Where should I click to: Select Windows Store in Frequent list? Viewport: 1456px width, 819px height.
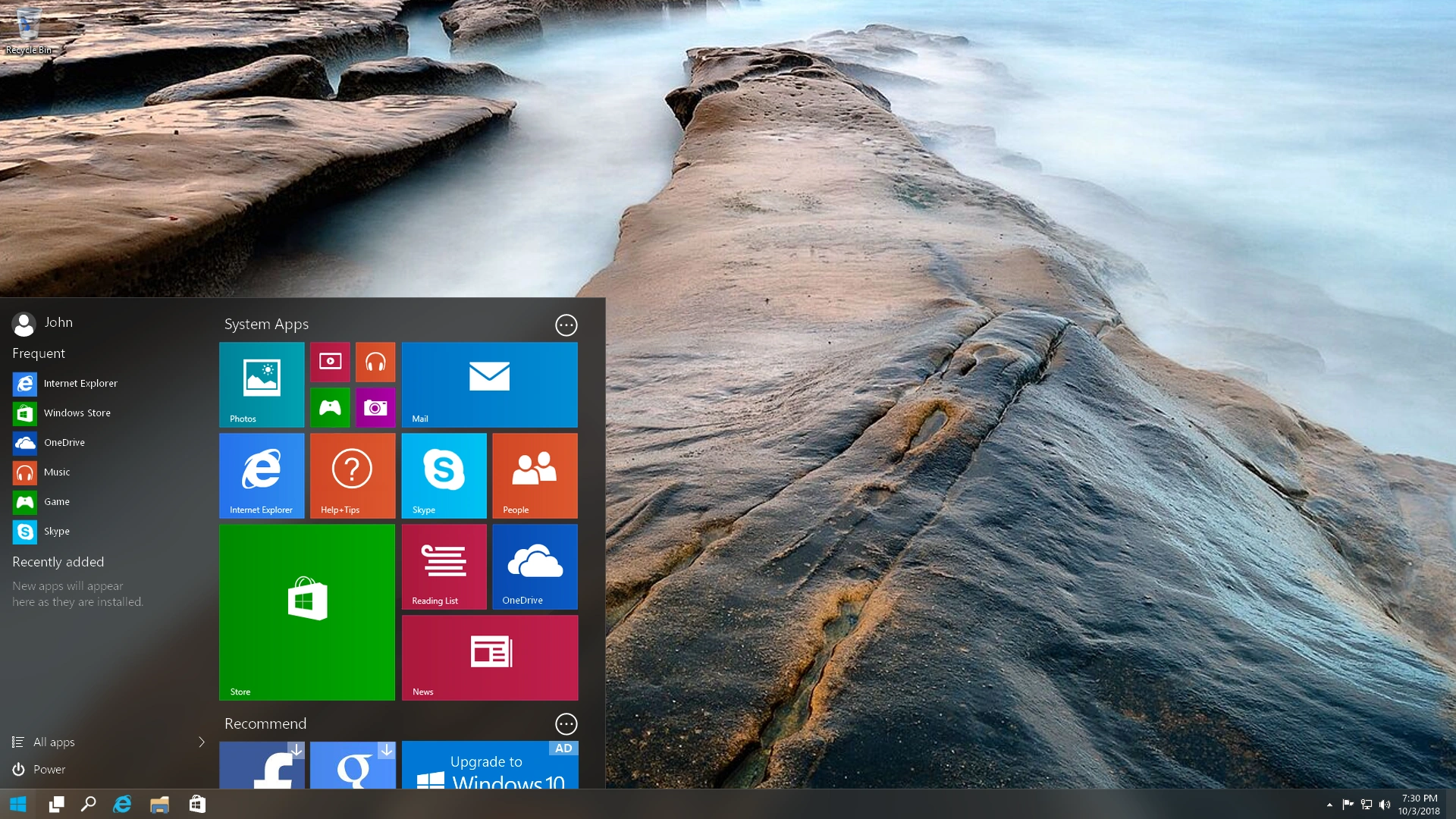click(x=76, y=413)
